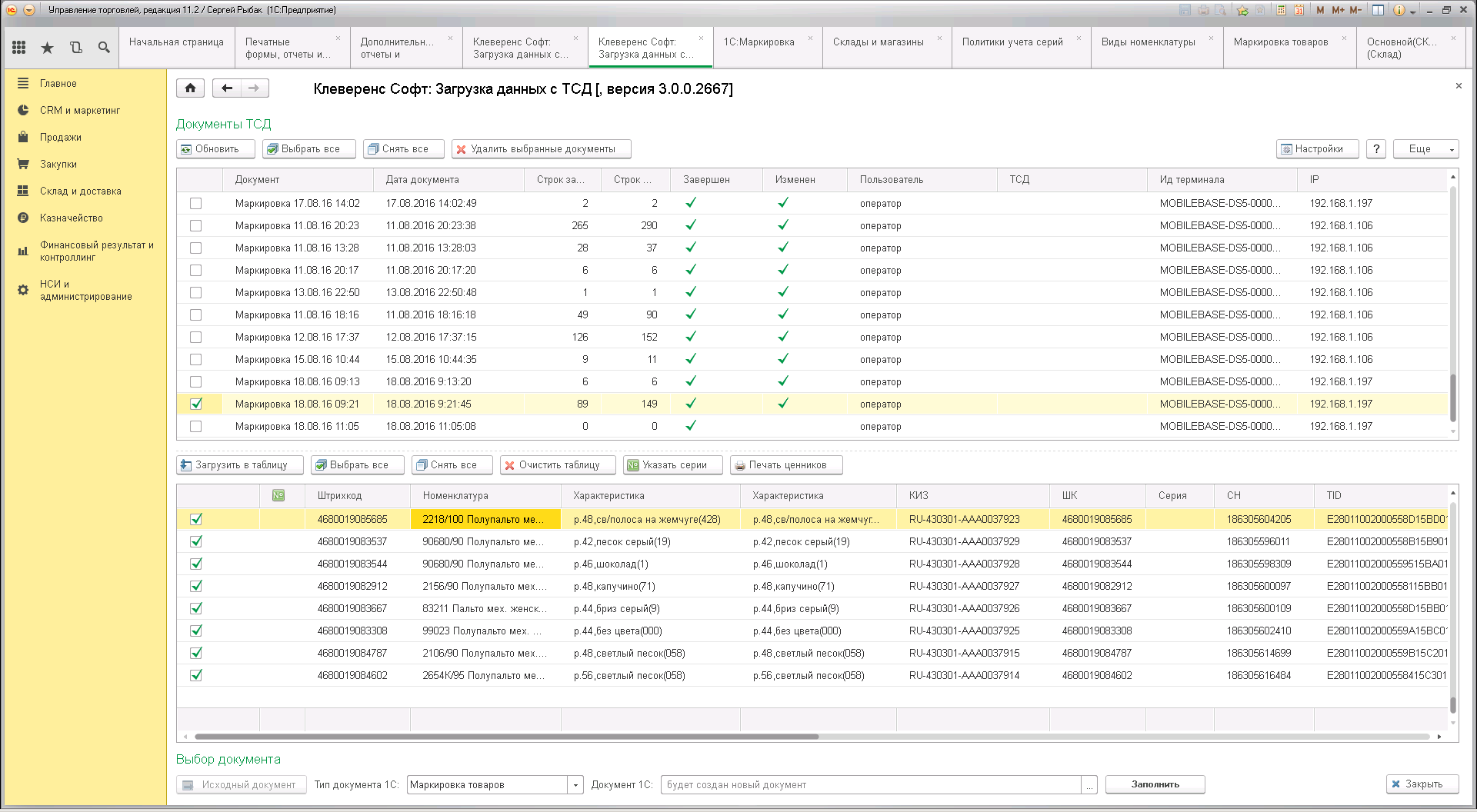The height and width of the screenshot is (812, 1477).
Task: Open the Тип документа 1С dropdown arrow
Action: (575, 784)
